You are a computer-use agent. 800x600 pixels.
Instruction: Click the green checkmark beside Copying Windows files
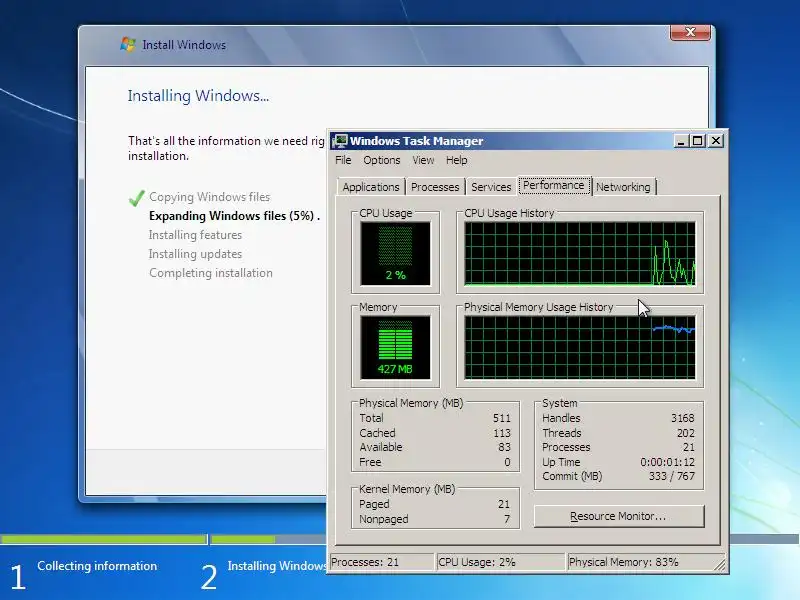137,198
